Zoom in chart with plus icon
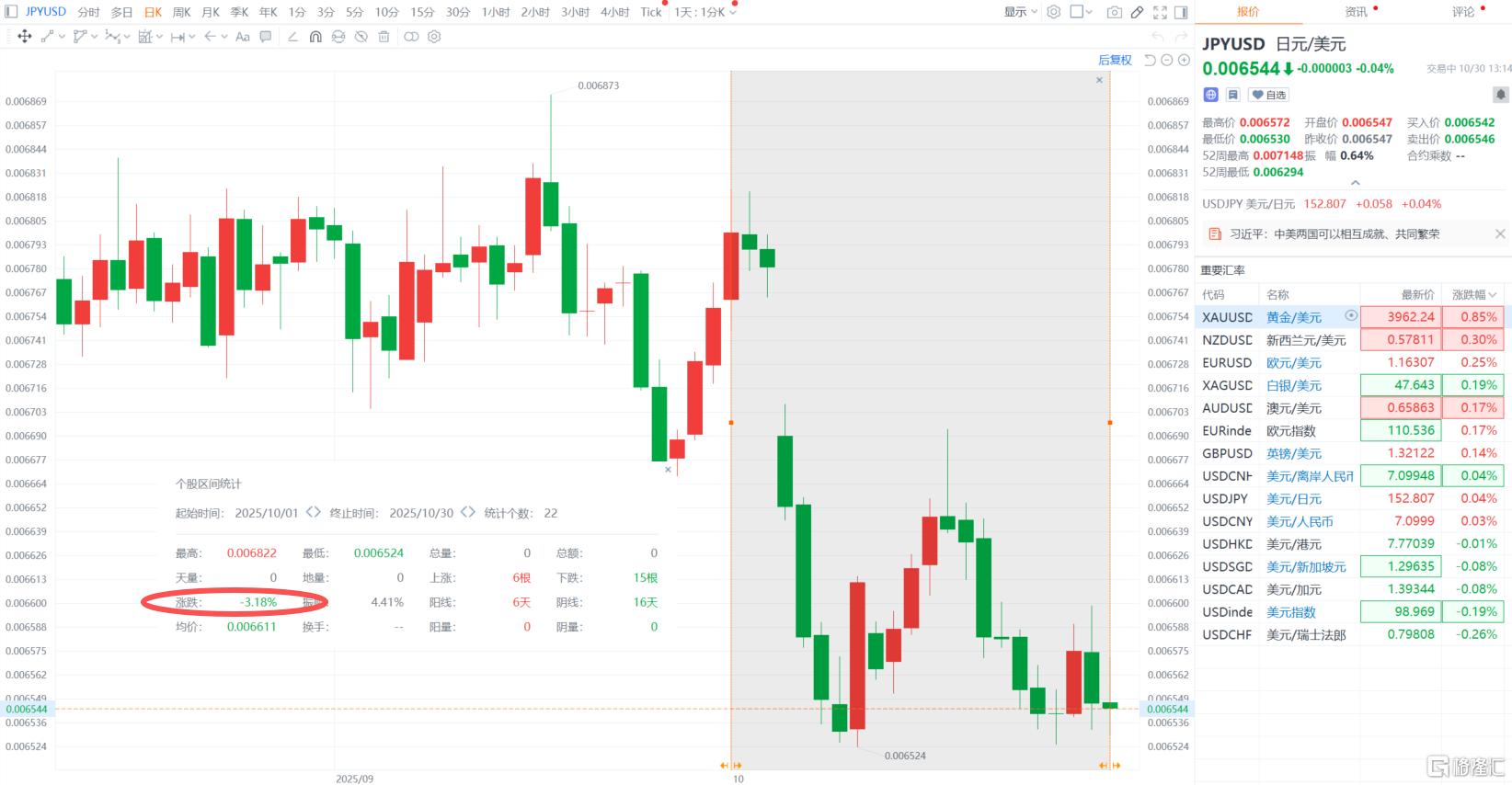The image size is (1512, 785). pos(1184,60)
